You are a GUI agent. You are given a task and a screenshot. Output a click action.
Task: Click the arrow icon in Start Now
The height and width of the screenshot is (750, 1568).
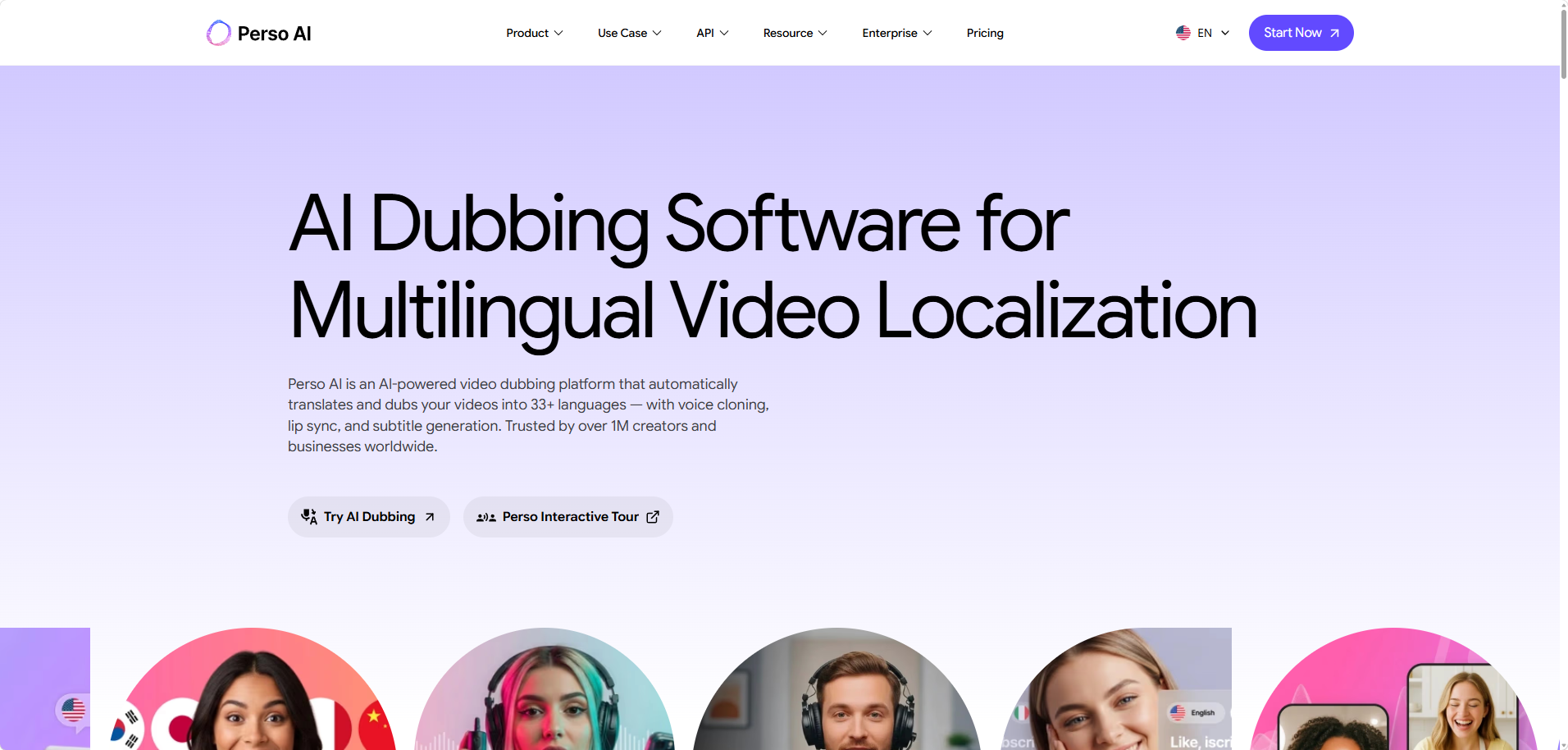pyautogui.click(x=1334, y=34)
